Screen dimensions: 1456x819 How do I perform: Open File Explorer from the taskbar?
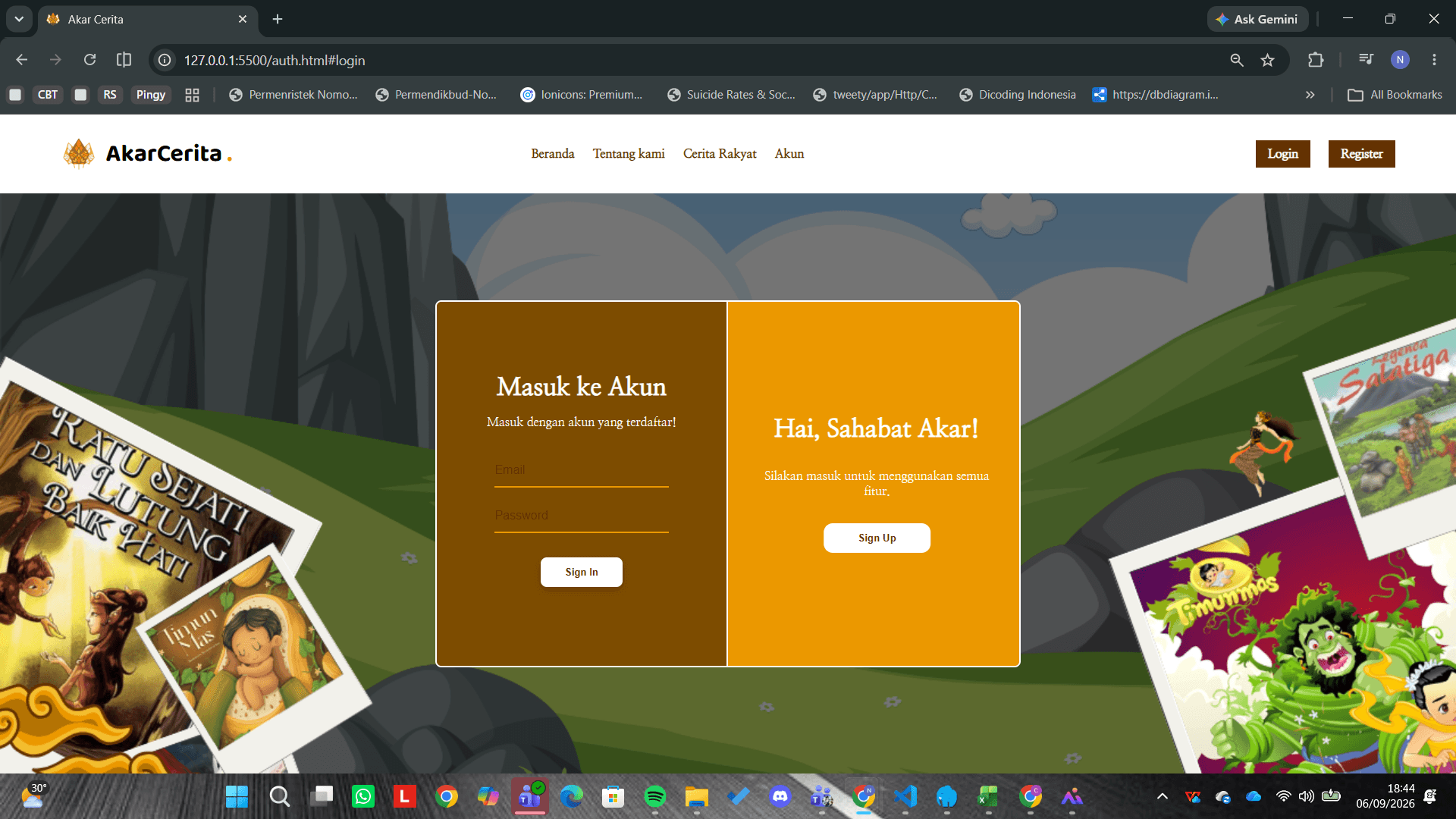pos(696,796)
